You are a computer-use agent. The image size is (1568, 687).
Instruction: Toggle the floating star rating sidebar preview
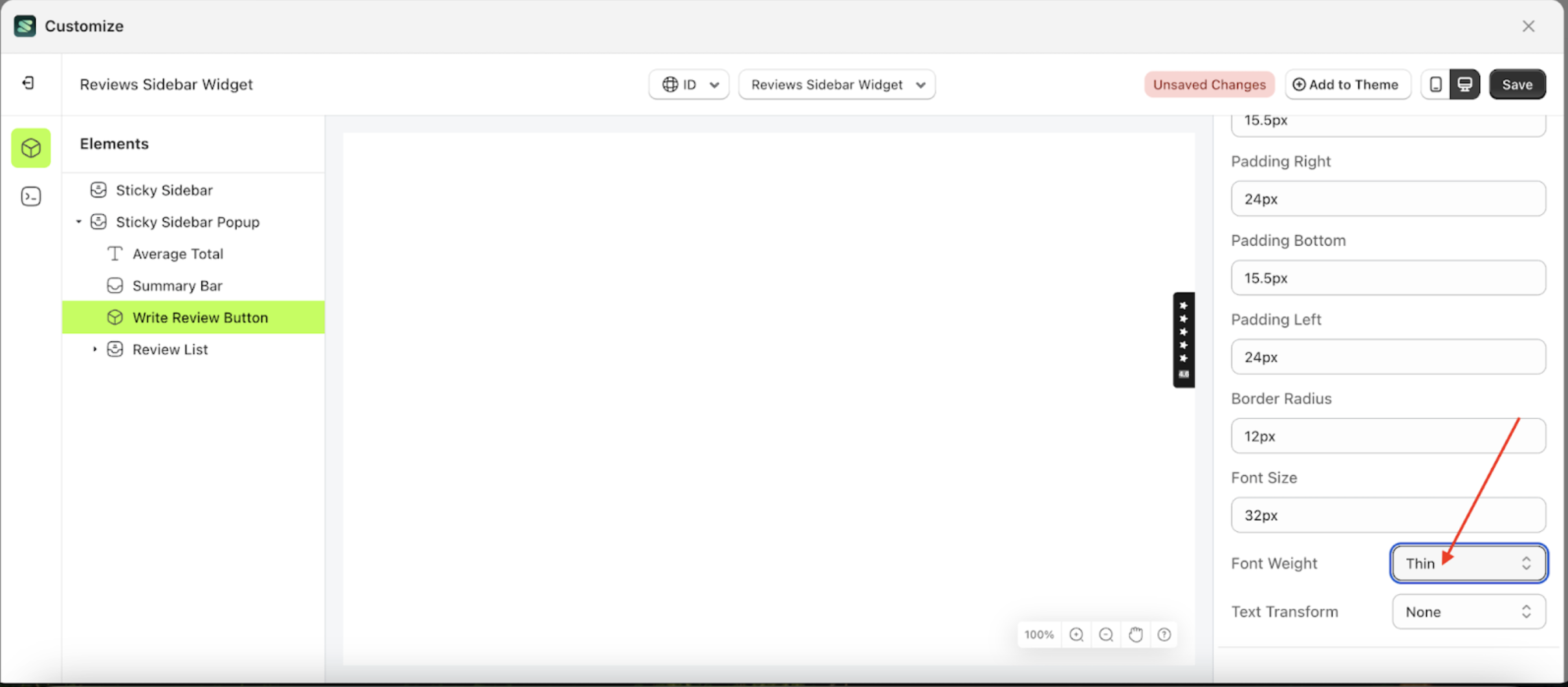[x=1183, y=340]
